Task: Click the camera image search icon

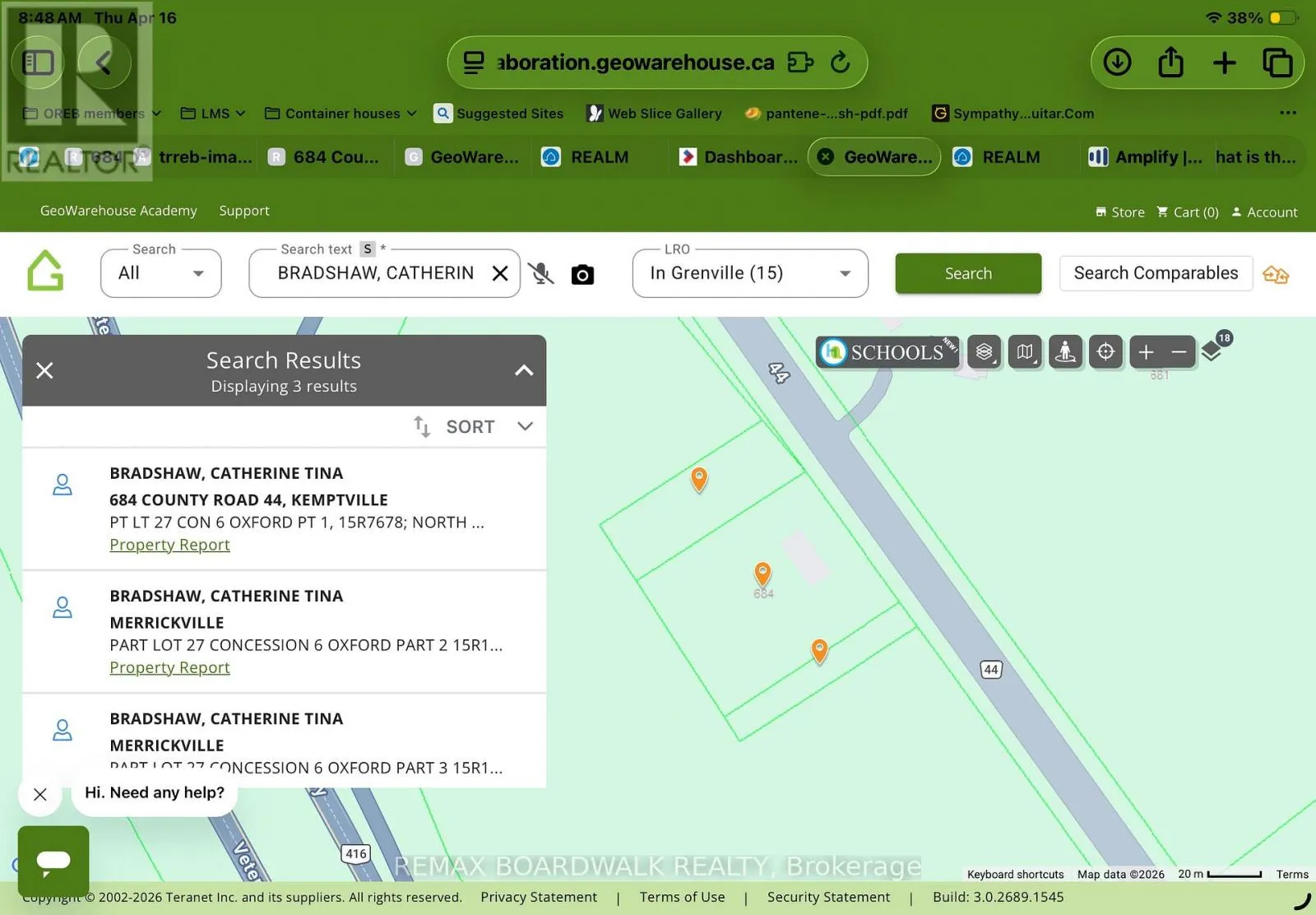Action: (x=582, y=275)
